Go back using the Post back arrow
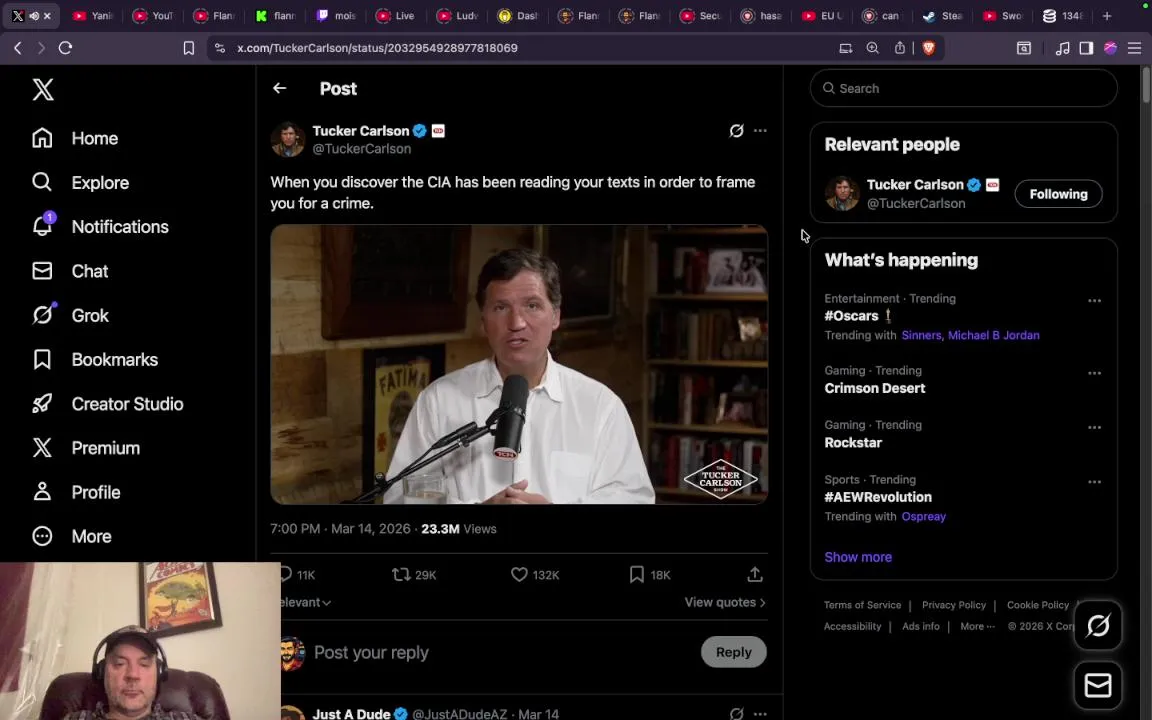Image resolution: width=1152 pixels, height=720 pixels. (279, 88)
